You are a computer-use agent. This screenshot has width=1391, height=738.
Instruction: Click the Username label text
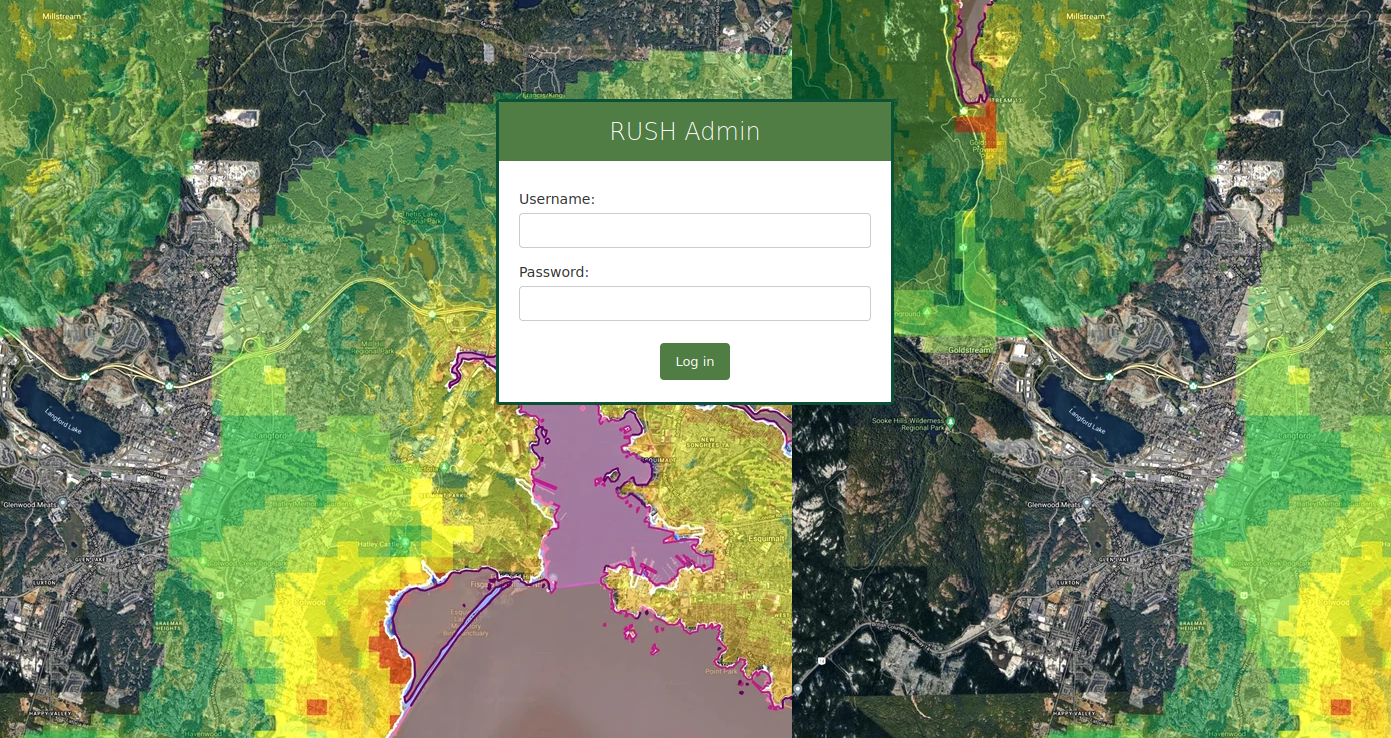tap(556, 199)
